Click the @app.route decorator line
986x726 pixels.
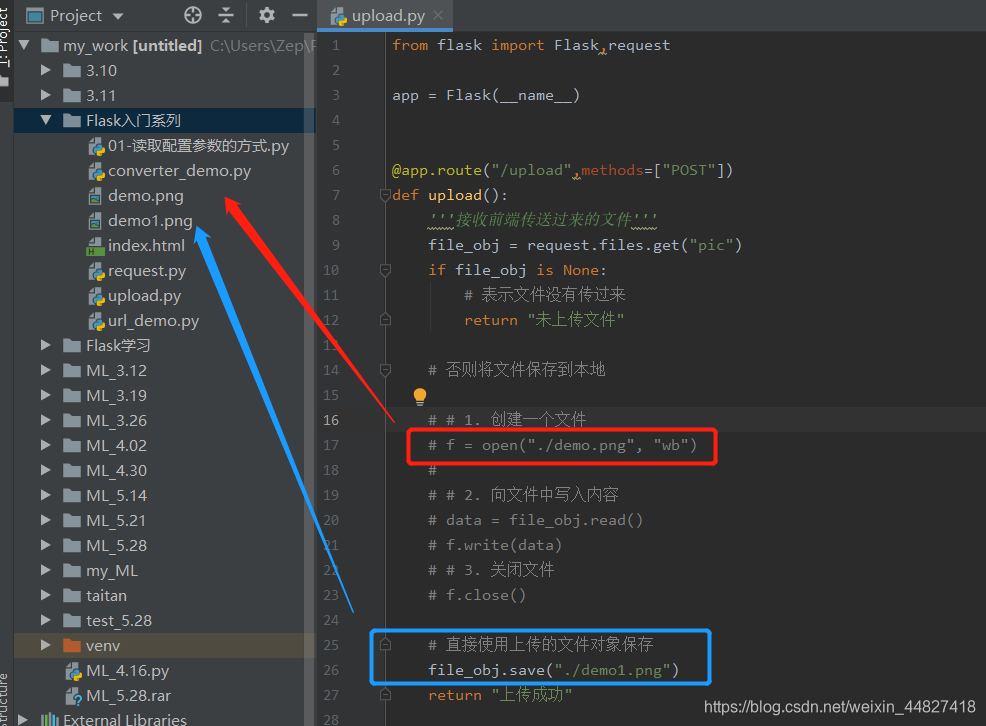pos(562,170)
